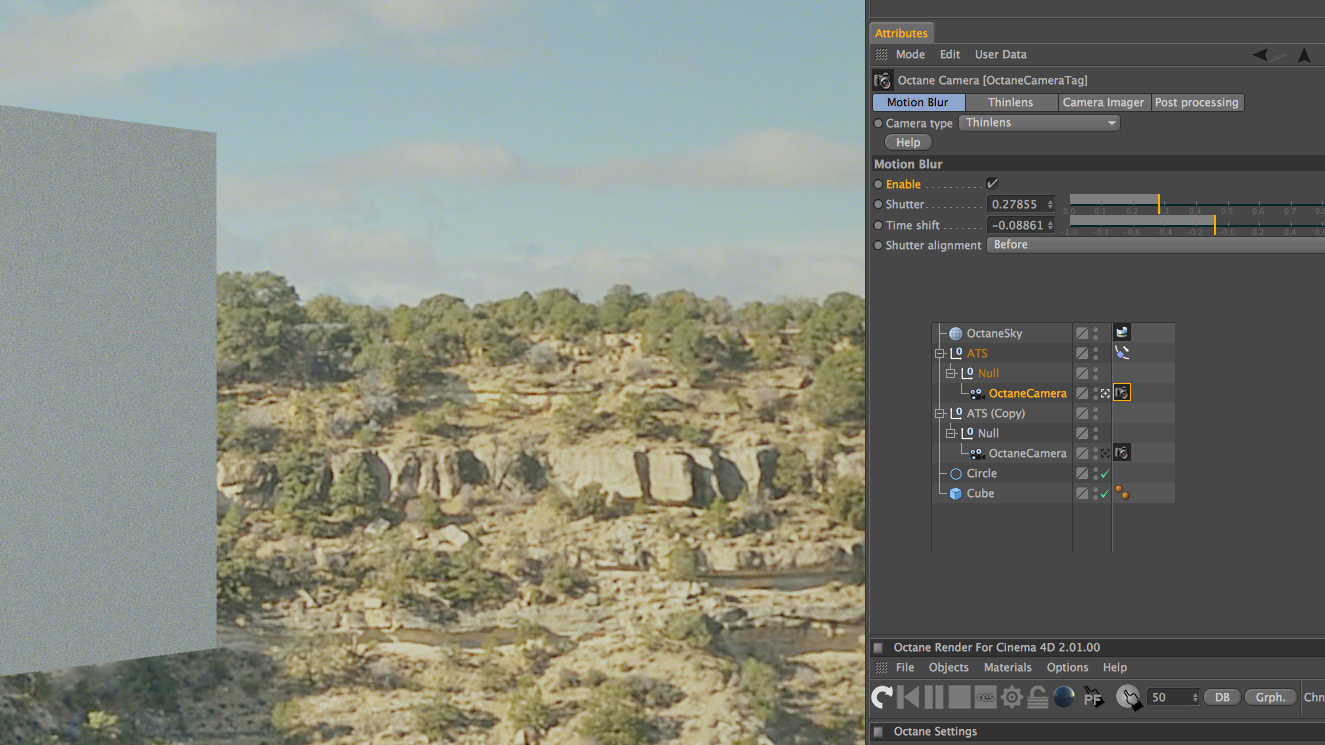Screen dimensions: 1325x745
Task: Activate the PF pick focus tool
Action: [x=1094, y=697]
